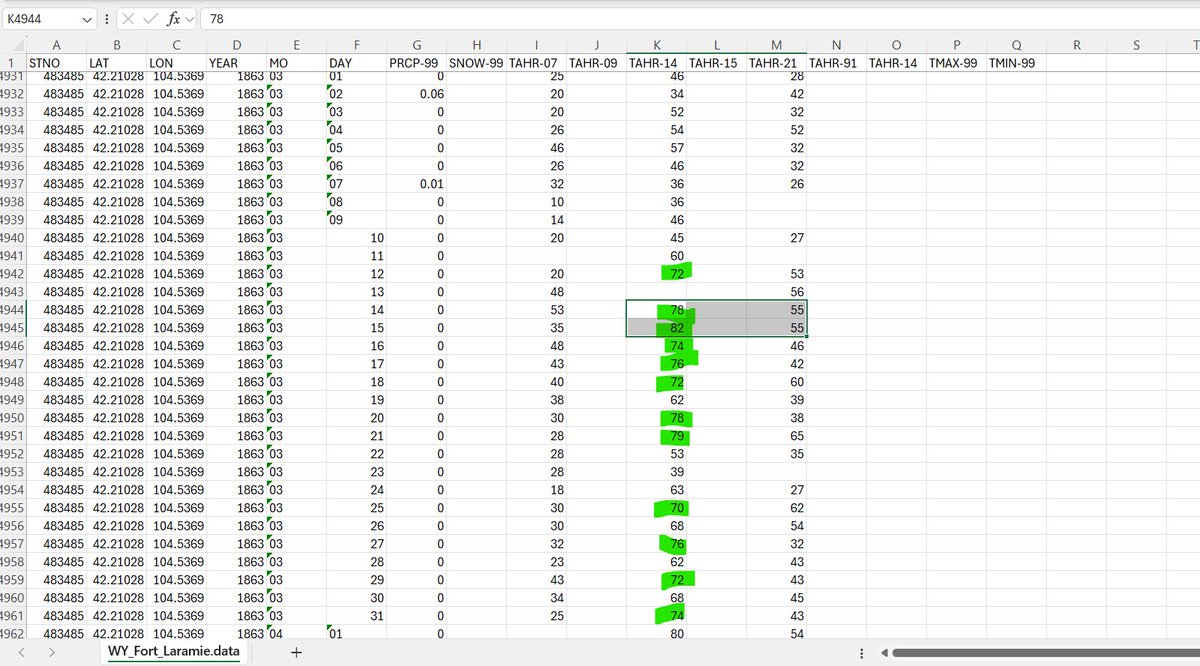Click the SNOW-99 header cell
Screen dimensions: 1200x666
(476, 63)
